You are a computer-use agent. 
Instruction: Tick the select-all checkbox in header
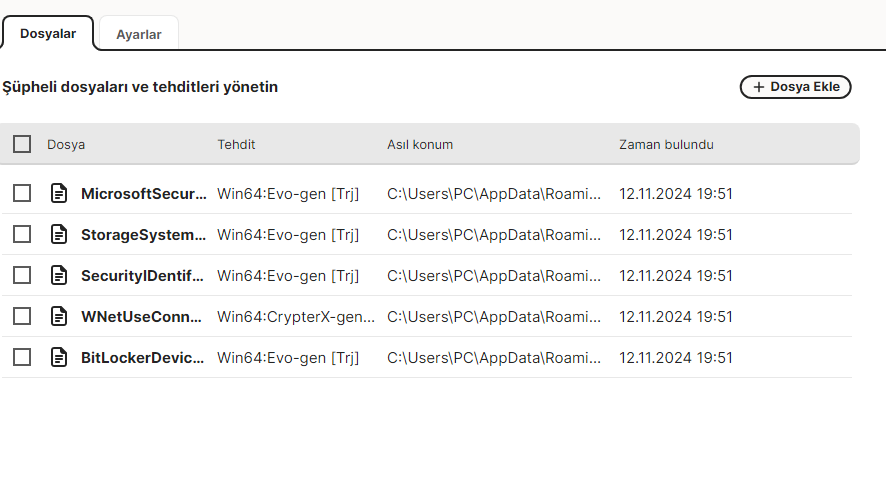point(22,144)
